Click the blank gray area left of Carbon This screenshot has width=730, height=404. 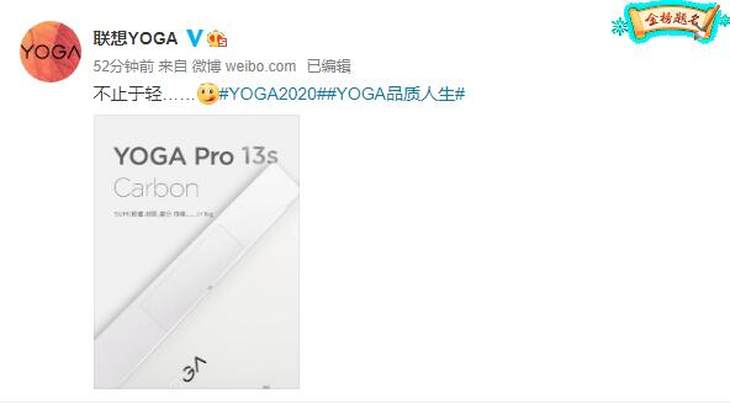click(103, 188)
